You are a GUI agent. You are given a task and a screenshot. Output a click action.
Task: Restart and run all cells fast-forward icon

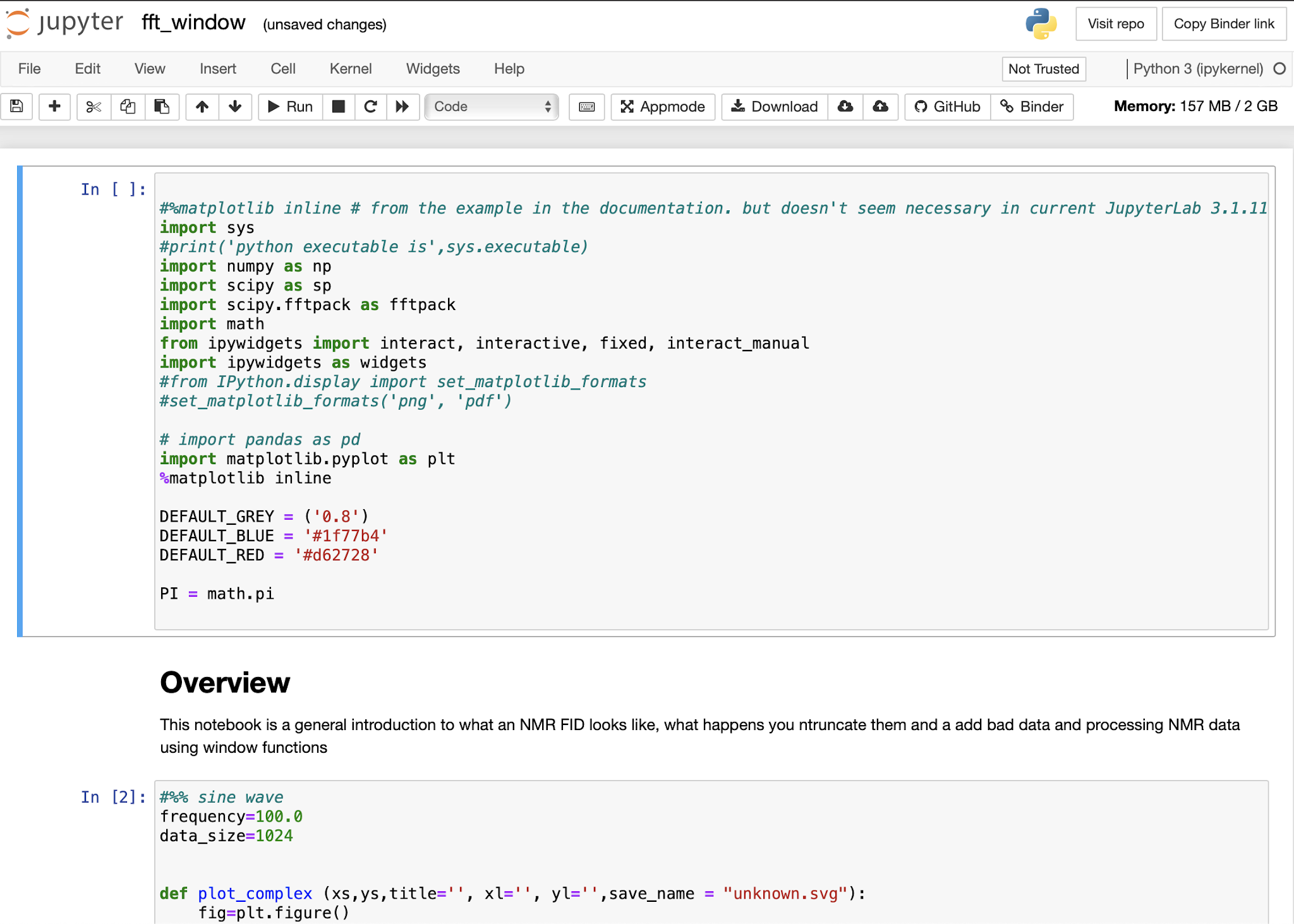[x=402, y=106]
